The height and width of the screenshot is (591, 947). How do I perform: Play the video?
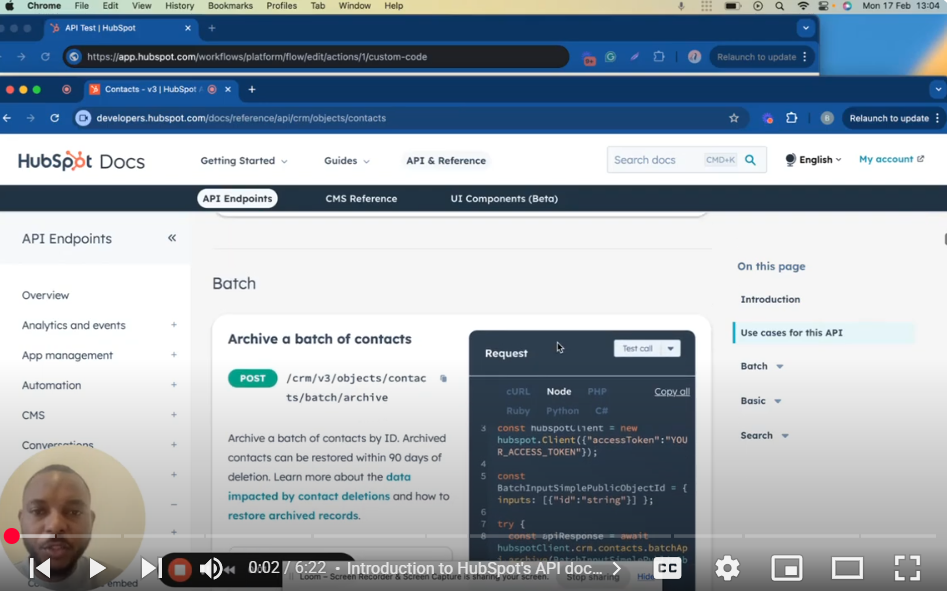[x=97, y=568]
